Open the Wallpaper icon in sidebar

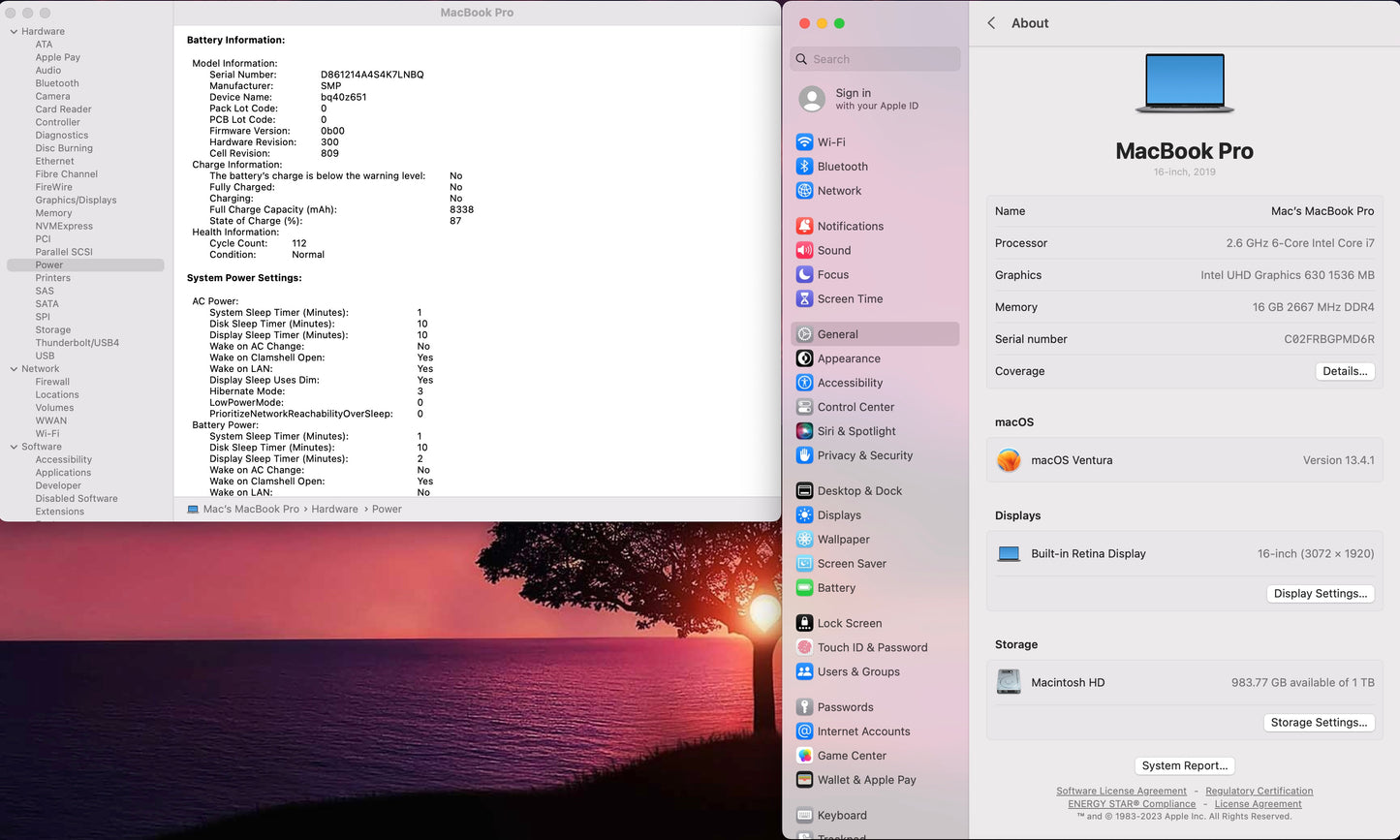(804, 540)
